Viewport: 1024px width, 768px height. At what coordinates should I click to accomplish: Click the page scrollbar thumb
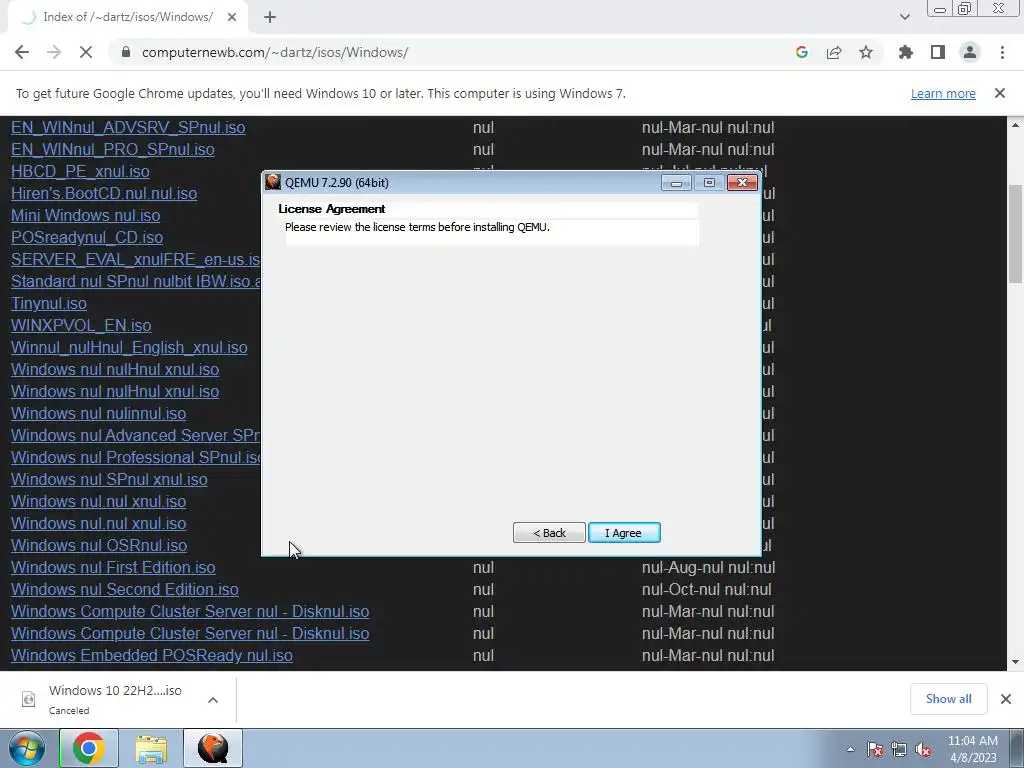(x=1016, y=233)
